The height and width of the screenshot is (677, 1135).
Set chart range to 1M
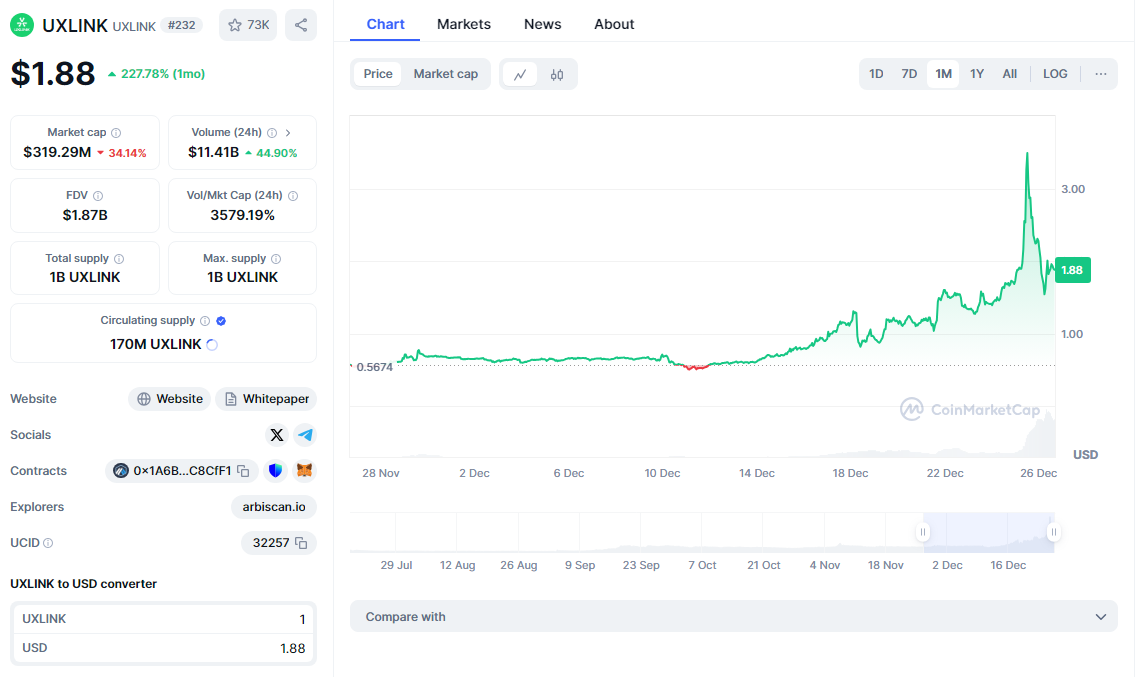coord(943,74)
